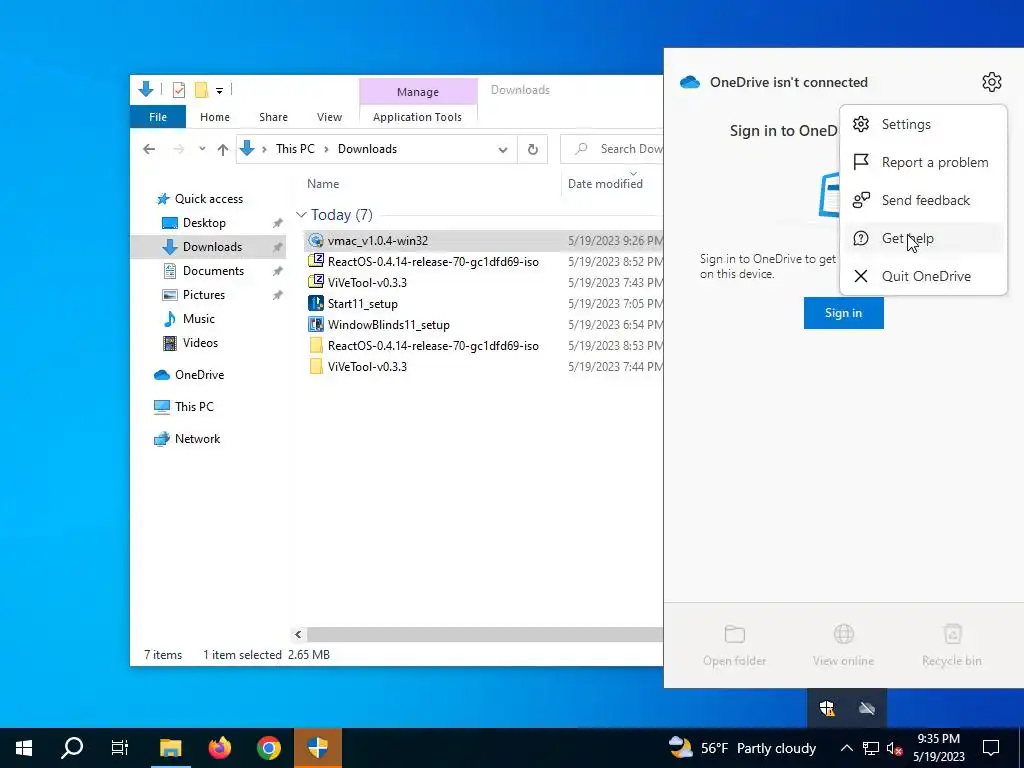Open the Windows Start menu
Image resolution: width=1024 pixels, height=768 pixels.
coord(24,748)
